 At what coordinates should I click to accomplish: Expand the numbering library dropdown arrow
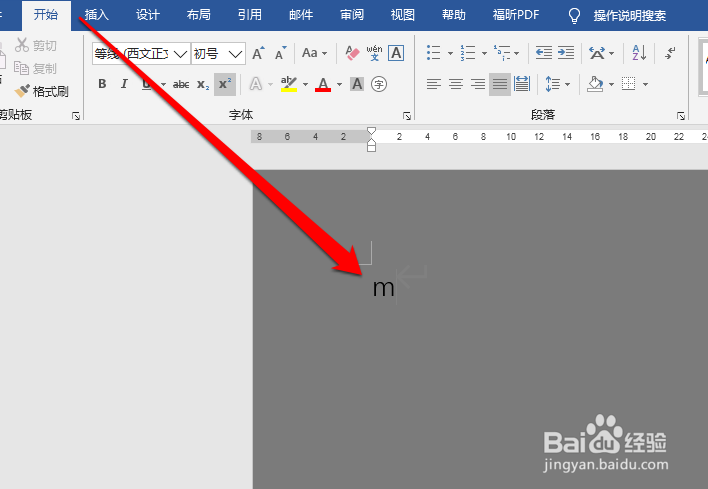tap(484, 53)
